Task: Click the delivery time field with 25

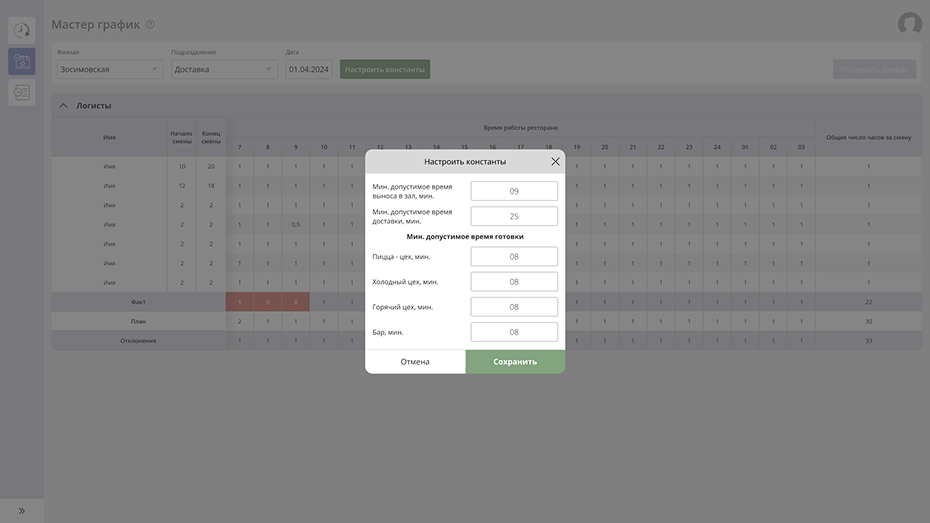Action: (x=514, y=216)
